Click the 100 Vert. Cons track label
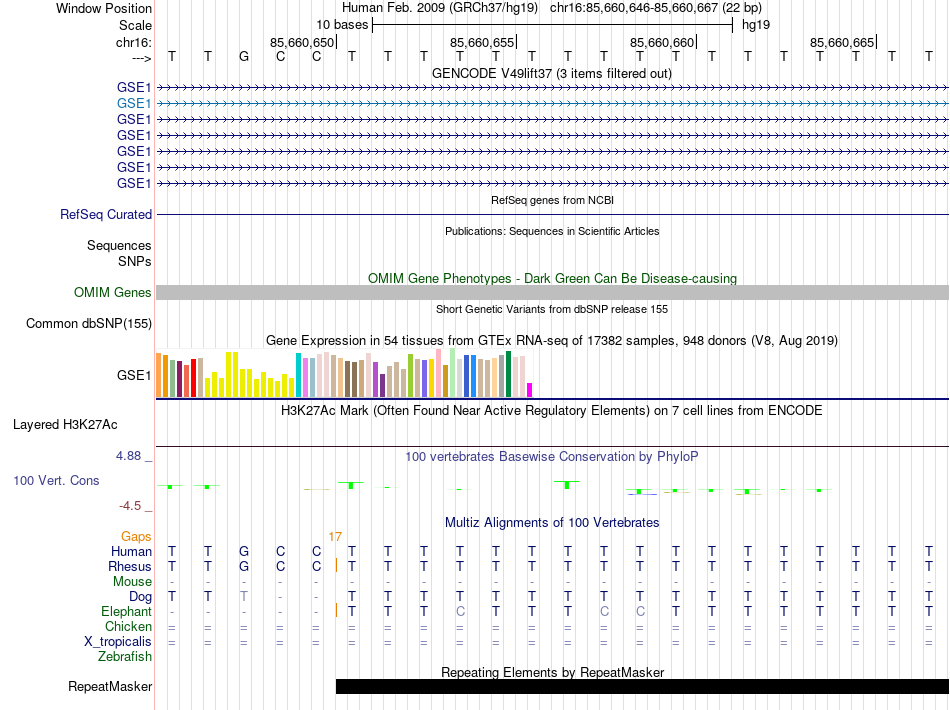Image resolution: width=950 pixels, height=710 pixels. [x=56, y=480]
